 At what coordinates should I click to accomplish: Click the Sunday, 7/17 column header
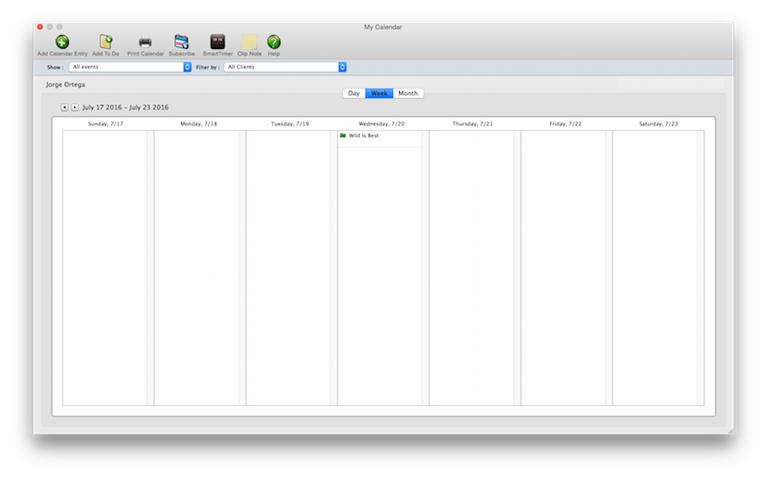pyautogui.click(x=105, y=124)
